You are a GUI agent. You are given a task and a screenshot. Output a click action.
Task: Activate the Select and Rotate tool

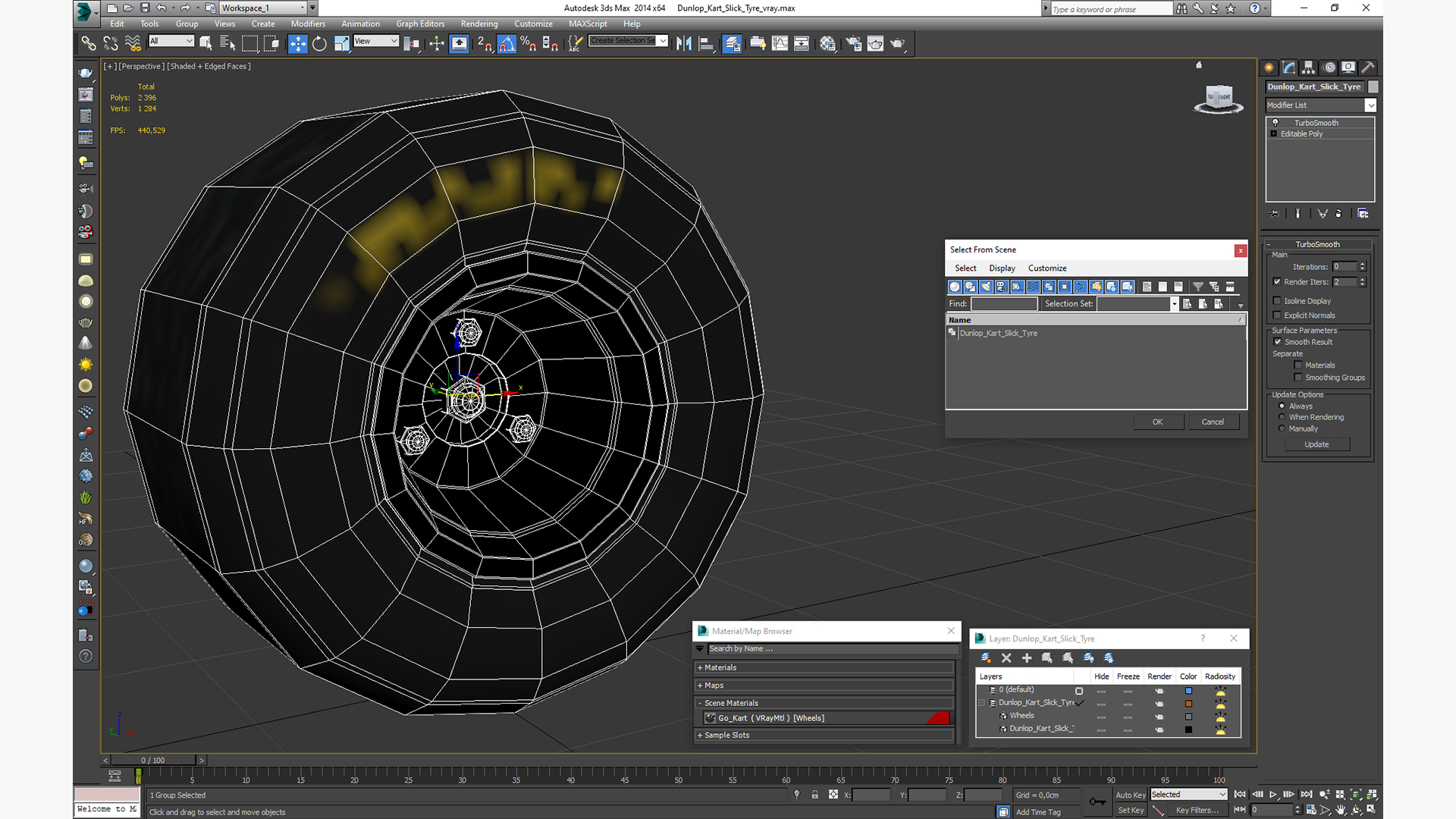tap(319, 43)
